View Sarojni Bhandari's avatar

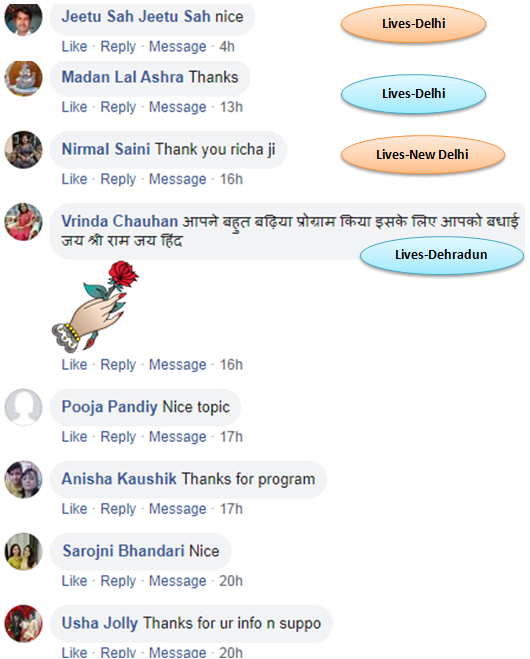[23, 551]
